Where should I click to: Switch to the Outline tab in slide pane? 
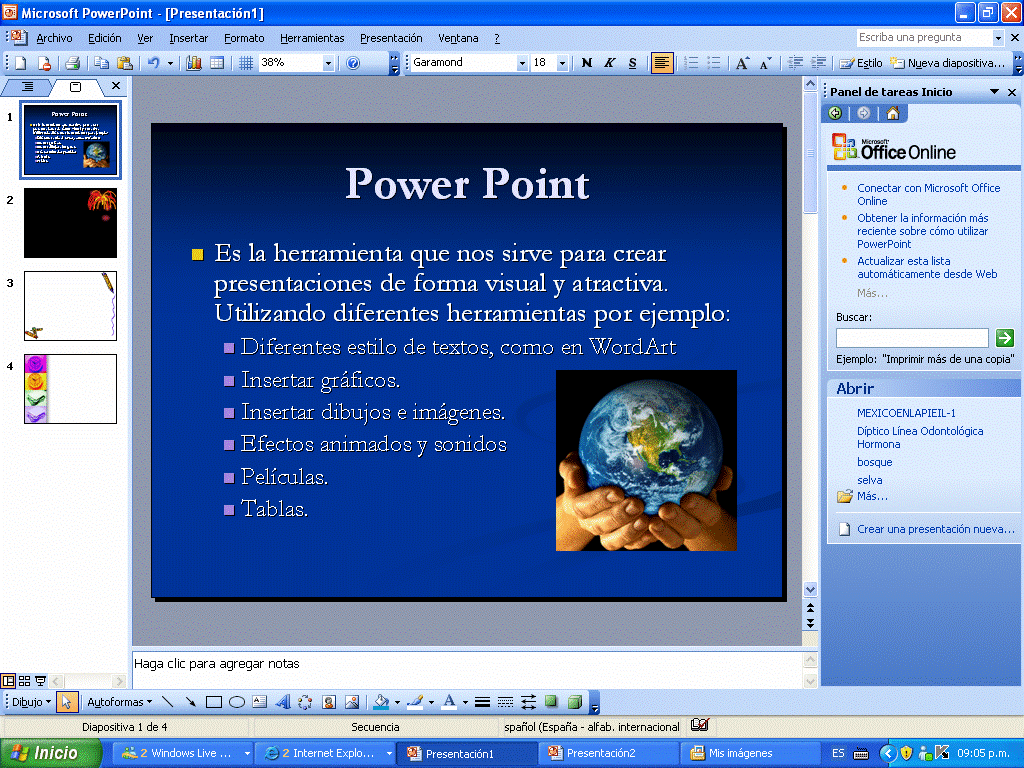[x=27, y=87]
